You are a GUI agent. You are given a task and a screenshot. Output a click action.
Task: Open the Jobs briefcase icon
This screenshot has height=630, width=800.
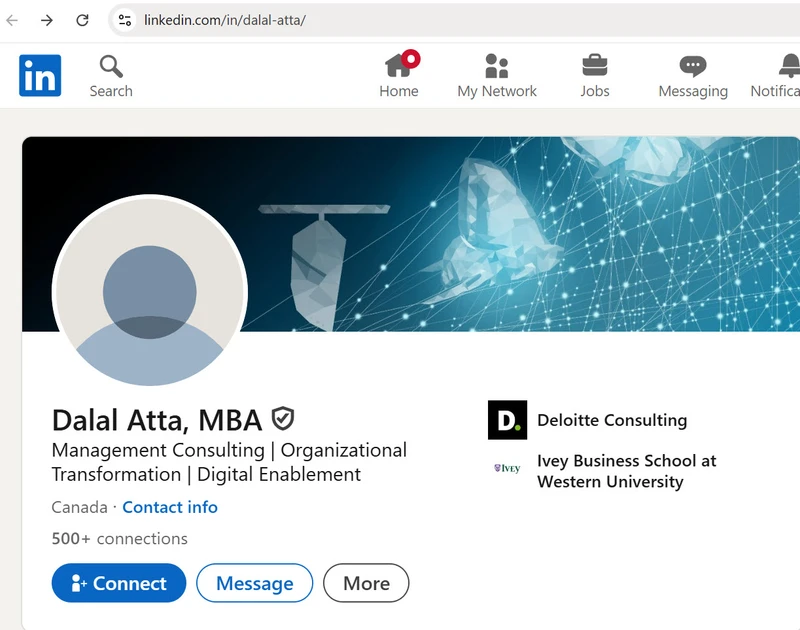pos(595,66)
